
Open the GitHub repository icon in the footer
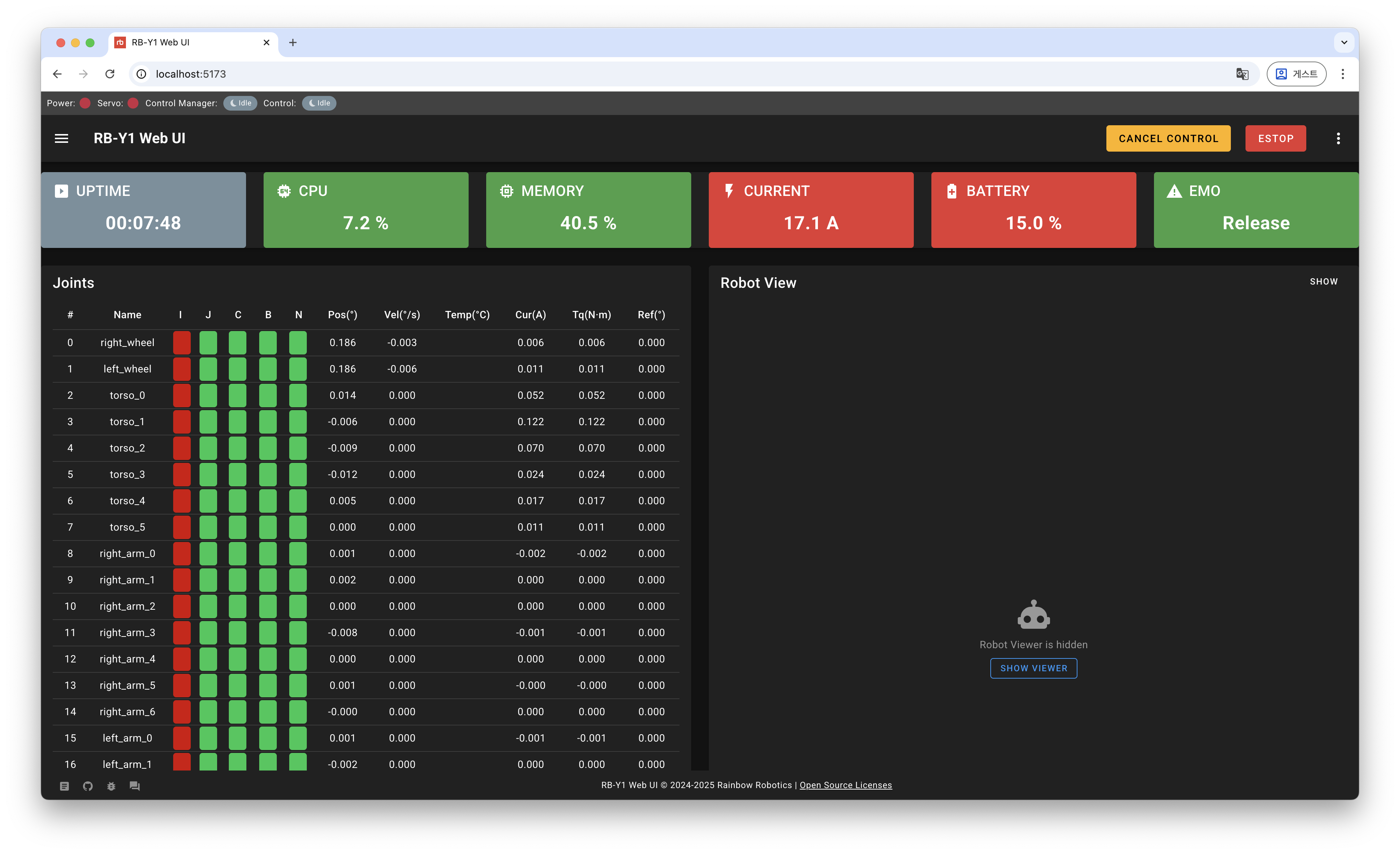point(87,786)
